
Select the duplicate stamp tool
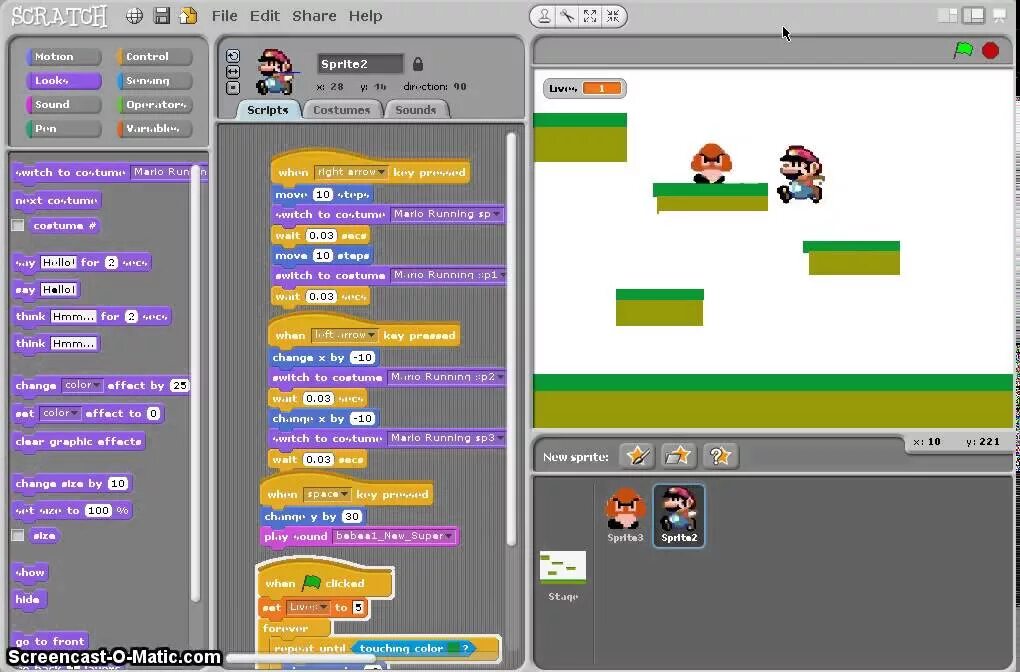click(x=544, y=16)
